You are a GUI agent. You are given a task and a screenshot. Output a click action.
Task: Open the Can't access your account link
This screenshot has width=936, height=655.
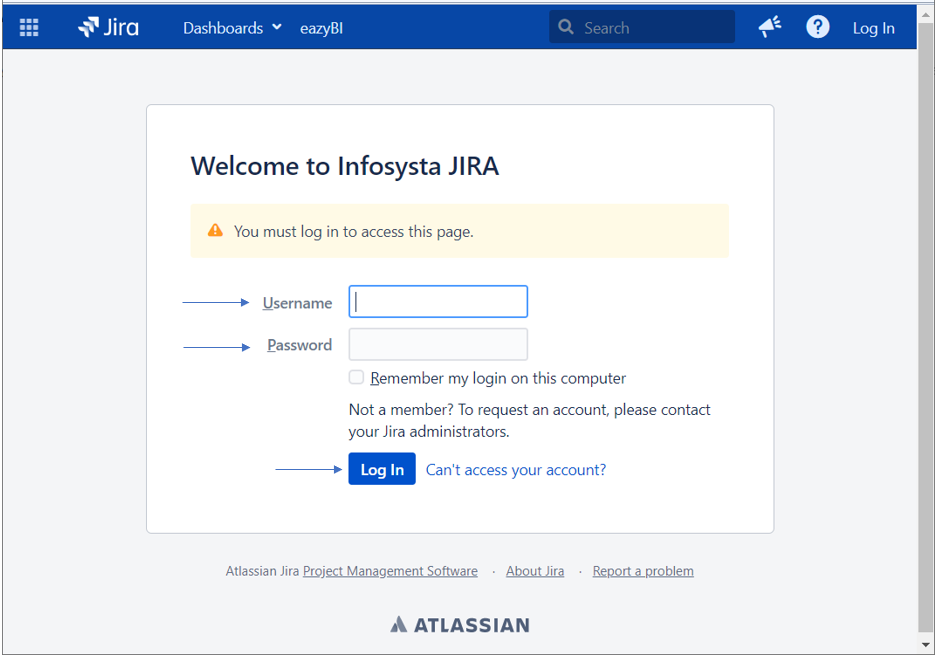[x=516, y=470]
